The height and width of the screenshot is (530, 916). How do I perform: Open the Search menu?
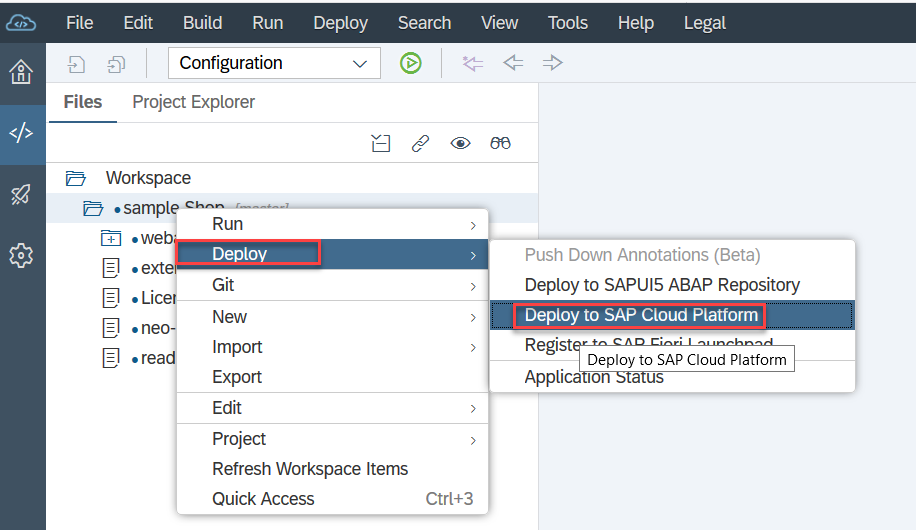(x=425, y=23)
